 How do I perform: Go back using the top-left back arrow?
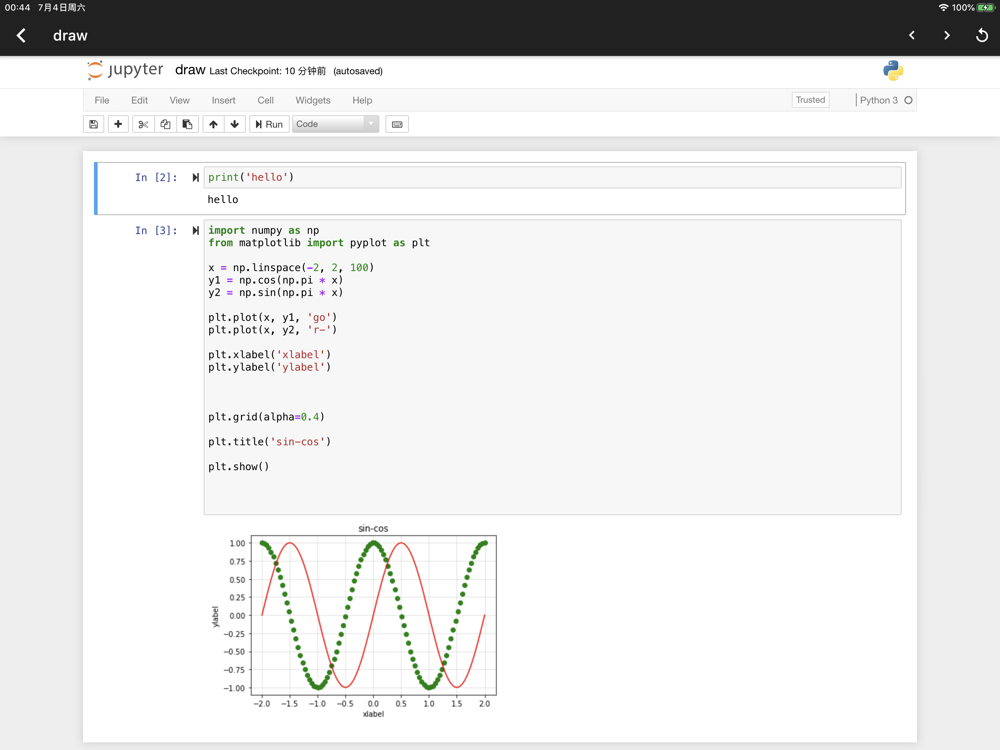(21, 36)
